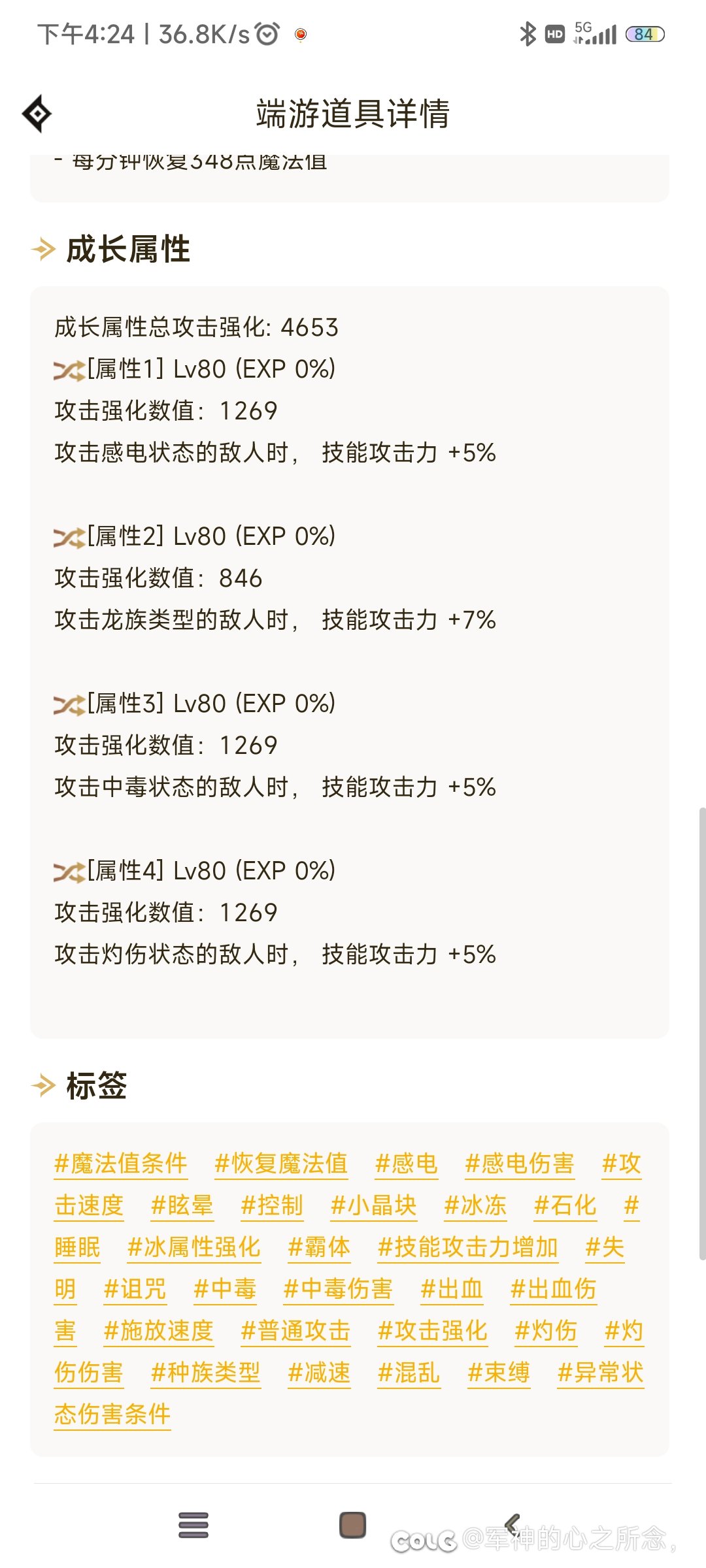Tap the shuffle icon beside 属性4
The width and height of the screenshot is (706, 1568).
pyautogui.click(x=69, y=872)
